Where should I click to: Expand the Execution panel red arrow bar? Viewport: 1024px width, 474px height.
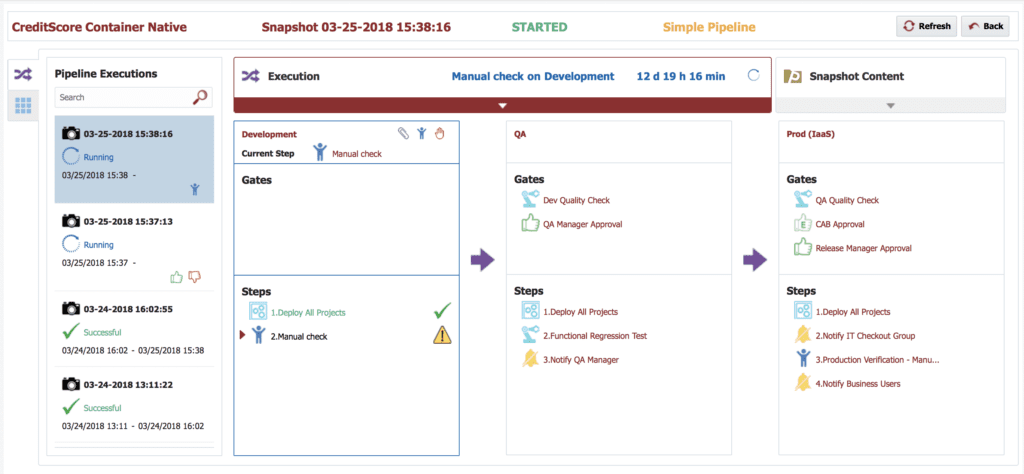pos(502,105)
